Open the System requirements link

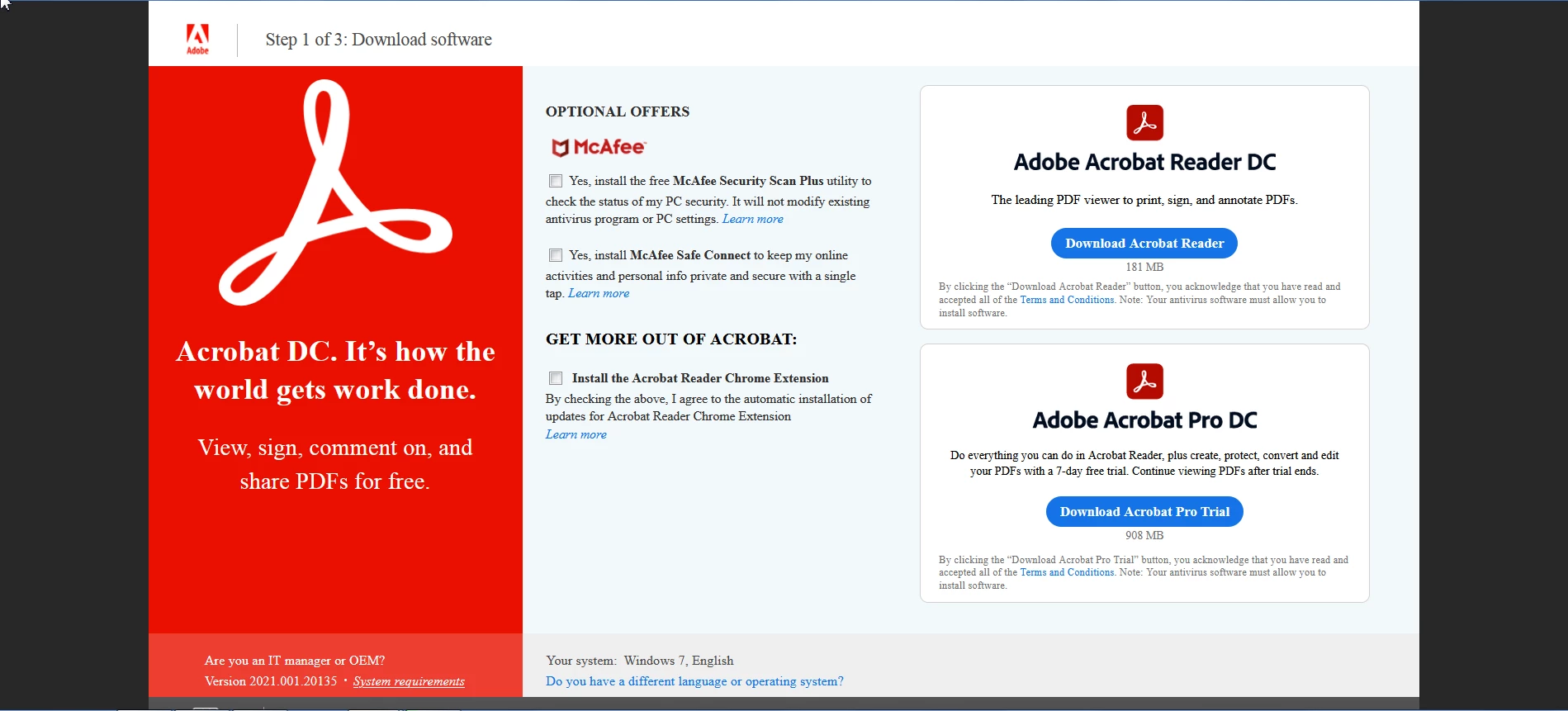click(x=409, y=681)
